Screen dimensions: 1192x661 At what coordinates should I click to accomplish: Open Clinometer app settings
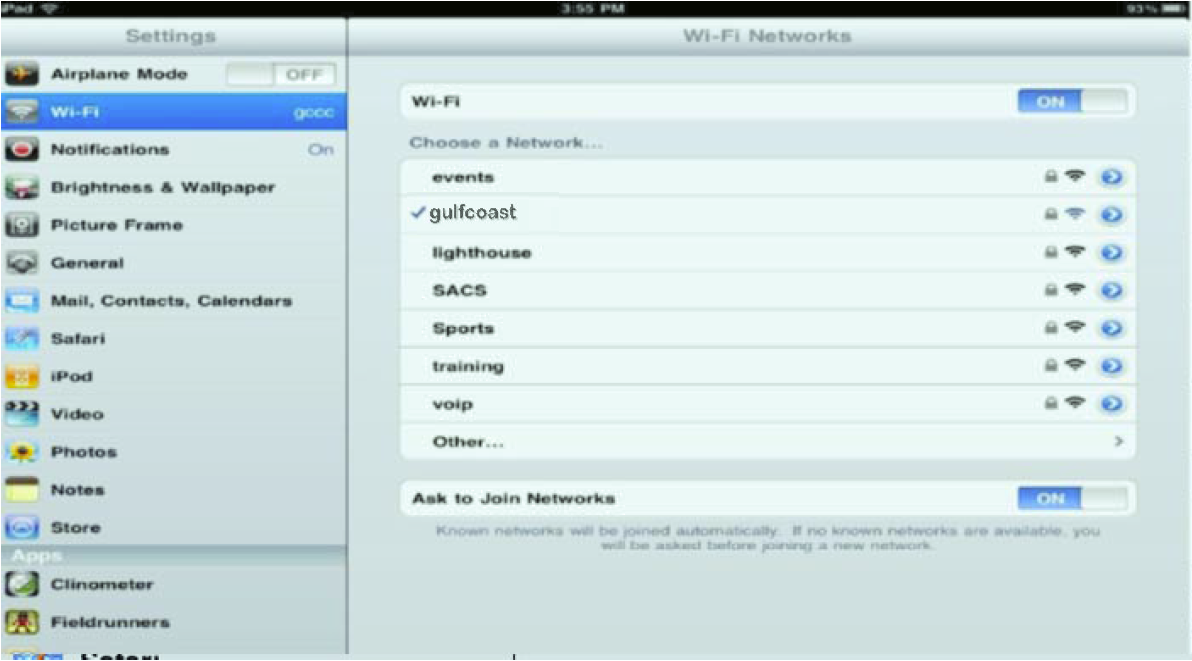pos(173,584)
